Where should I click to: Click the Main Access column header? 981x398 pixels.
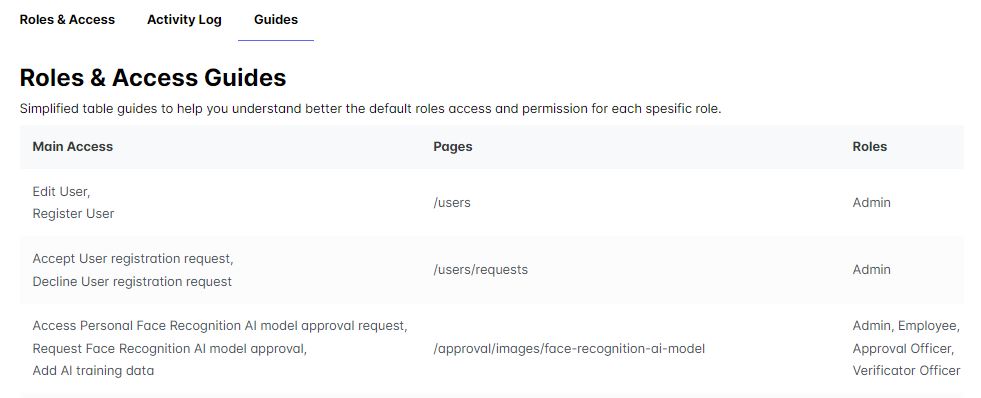tap(73, 146)
